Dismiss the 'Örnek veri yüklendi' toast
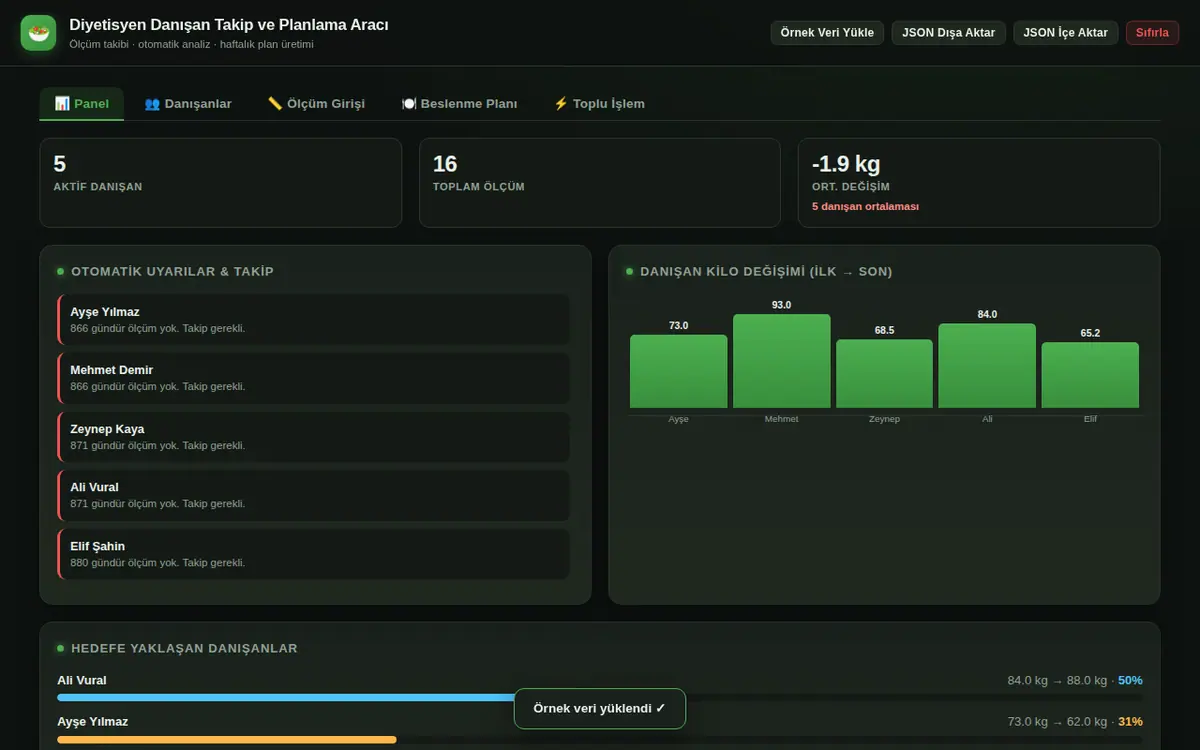Viewport: 1200px width, 750px height. click(600, 708)
